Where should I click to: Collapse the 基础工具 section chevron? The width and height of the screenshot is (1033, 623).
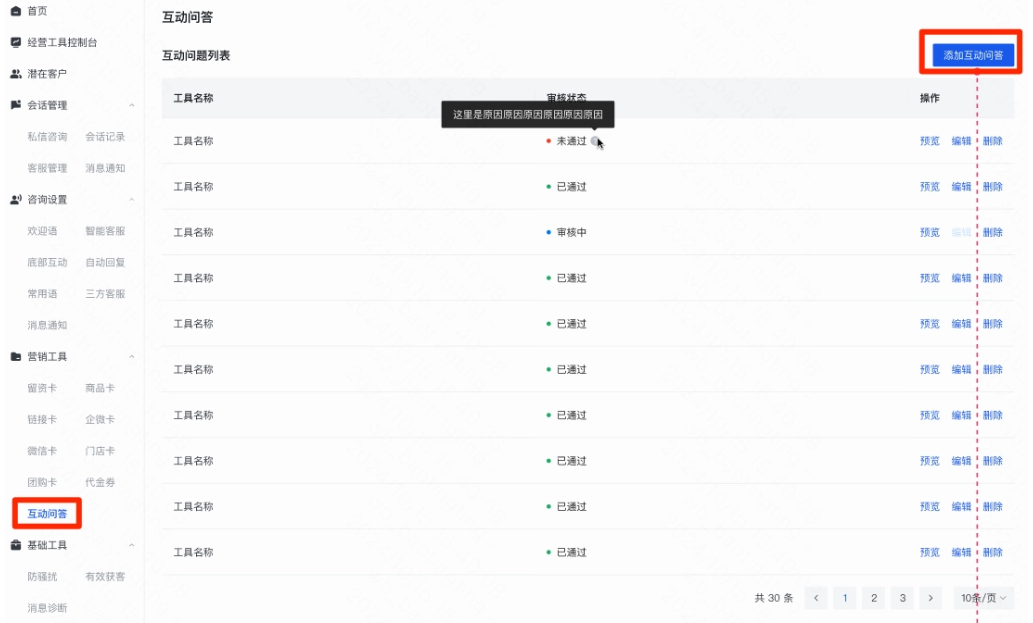point(132,545)
